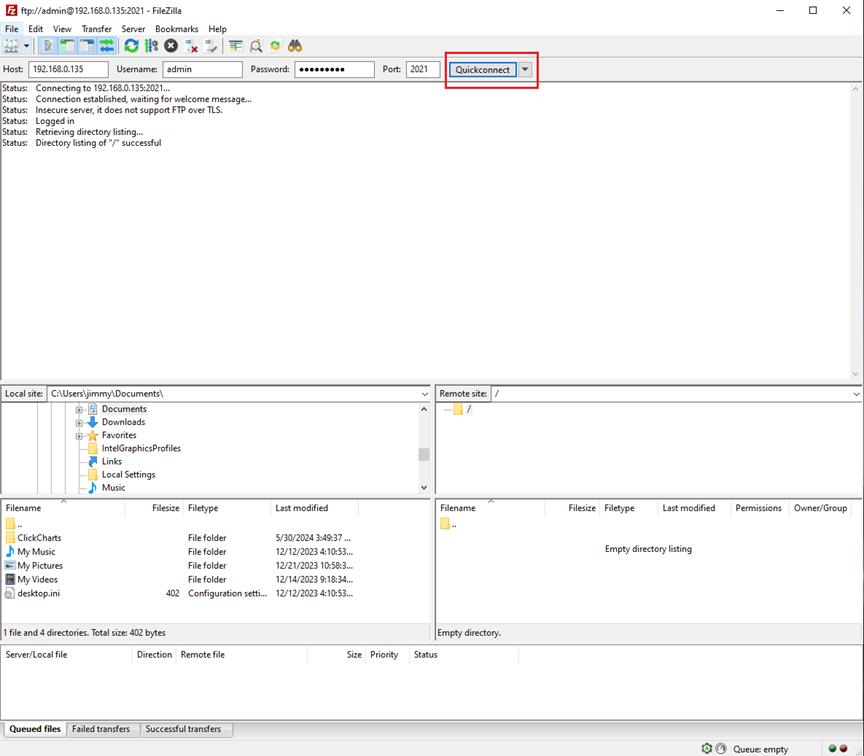Open the Remote site path dropdown

point(856,394)
